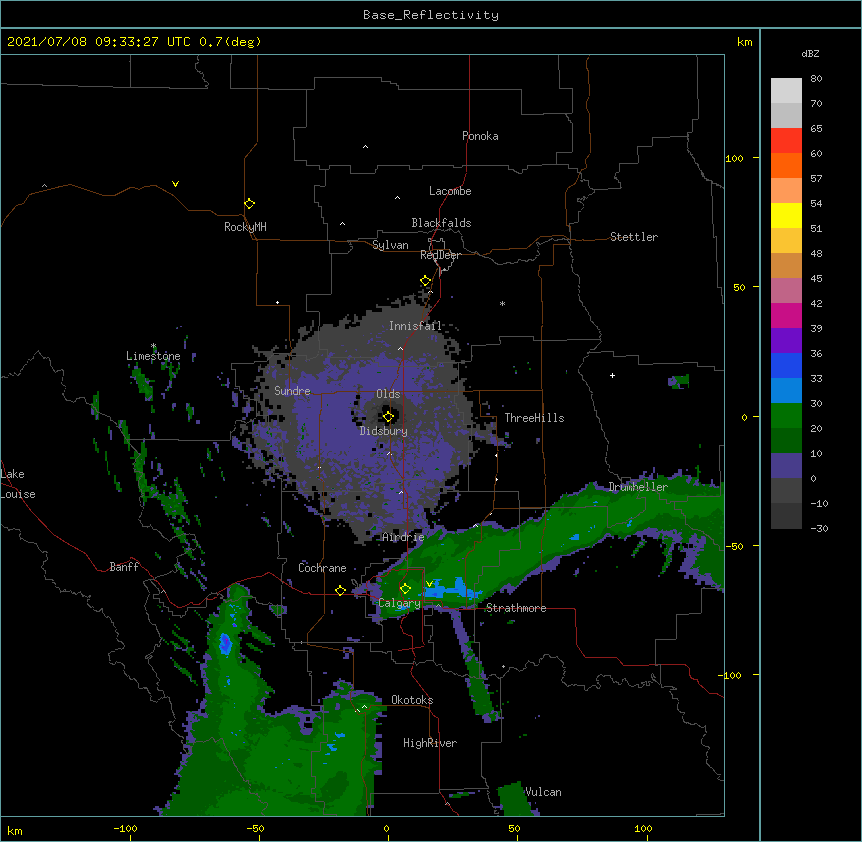The height and width of the screenshot is (842, 862).
Task: Click the Sylvan label
Action: coord(390,245)
